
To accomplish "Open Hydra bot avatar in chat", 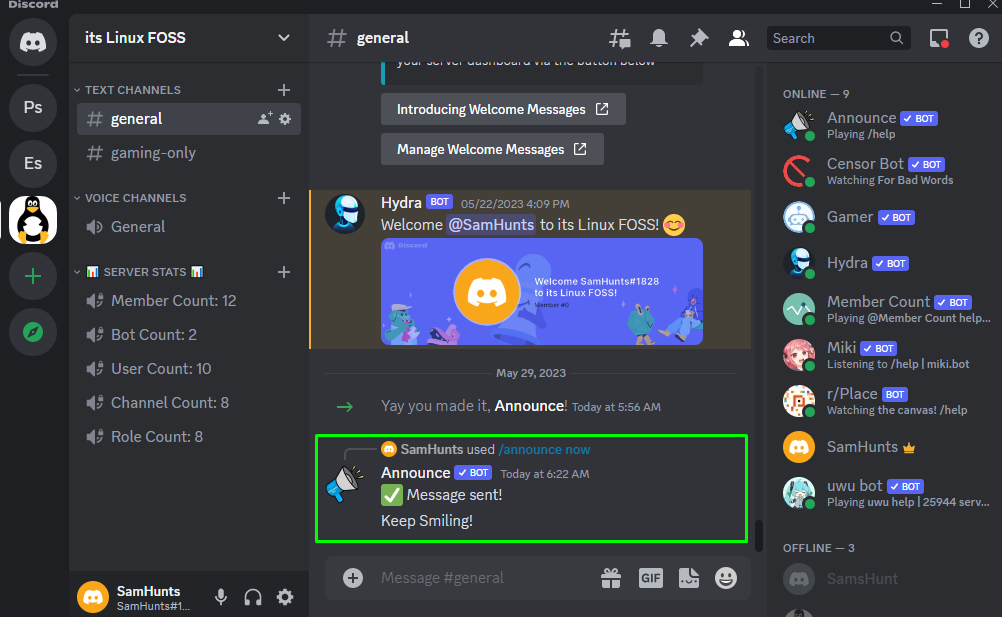I will coord(345,213).
